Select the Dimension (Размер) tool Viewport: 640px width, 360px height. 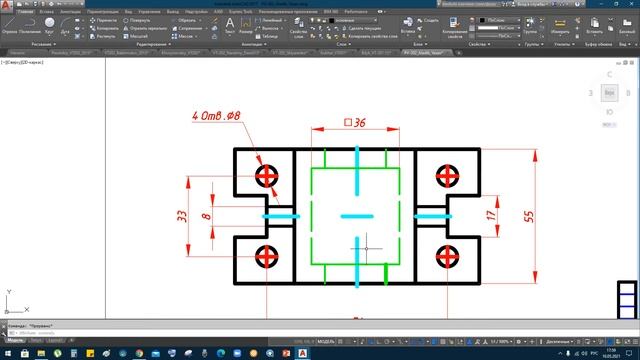click(x=246, y=25)
